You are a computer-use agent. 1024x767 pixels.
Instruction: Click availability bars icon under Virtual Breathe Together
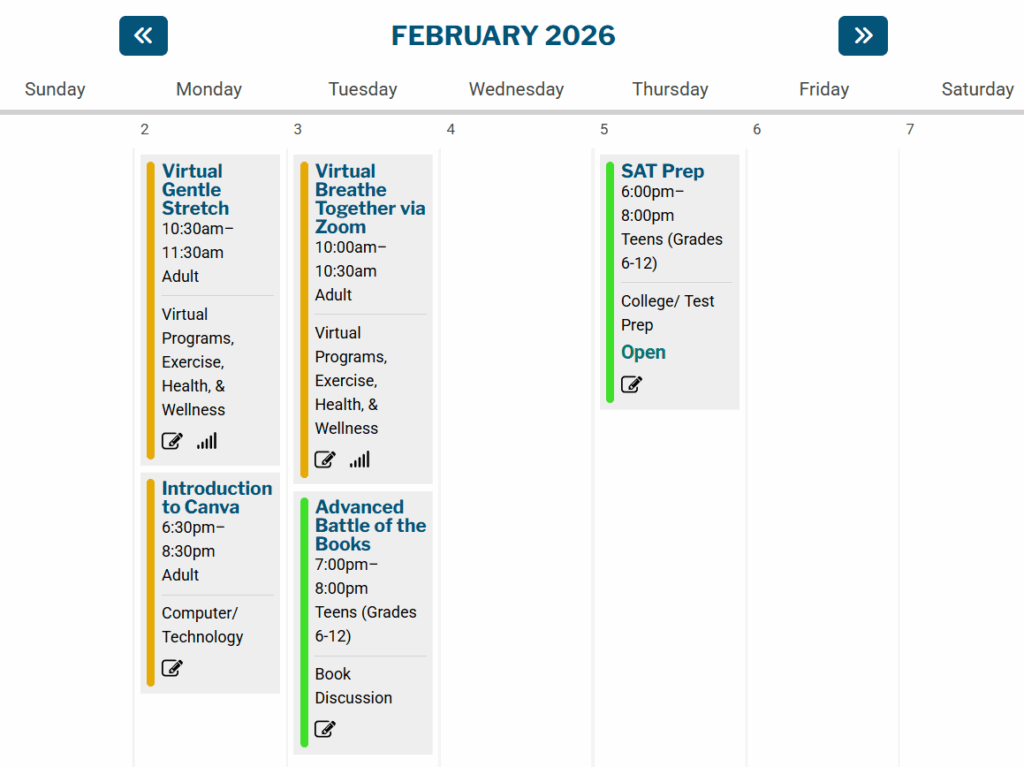(x=358, y=459)
